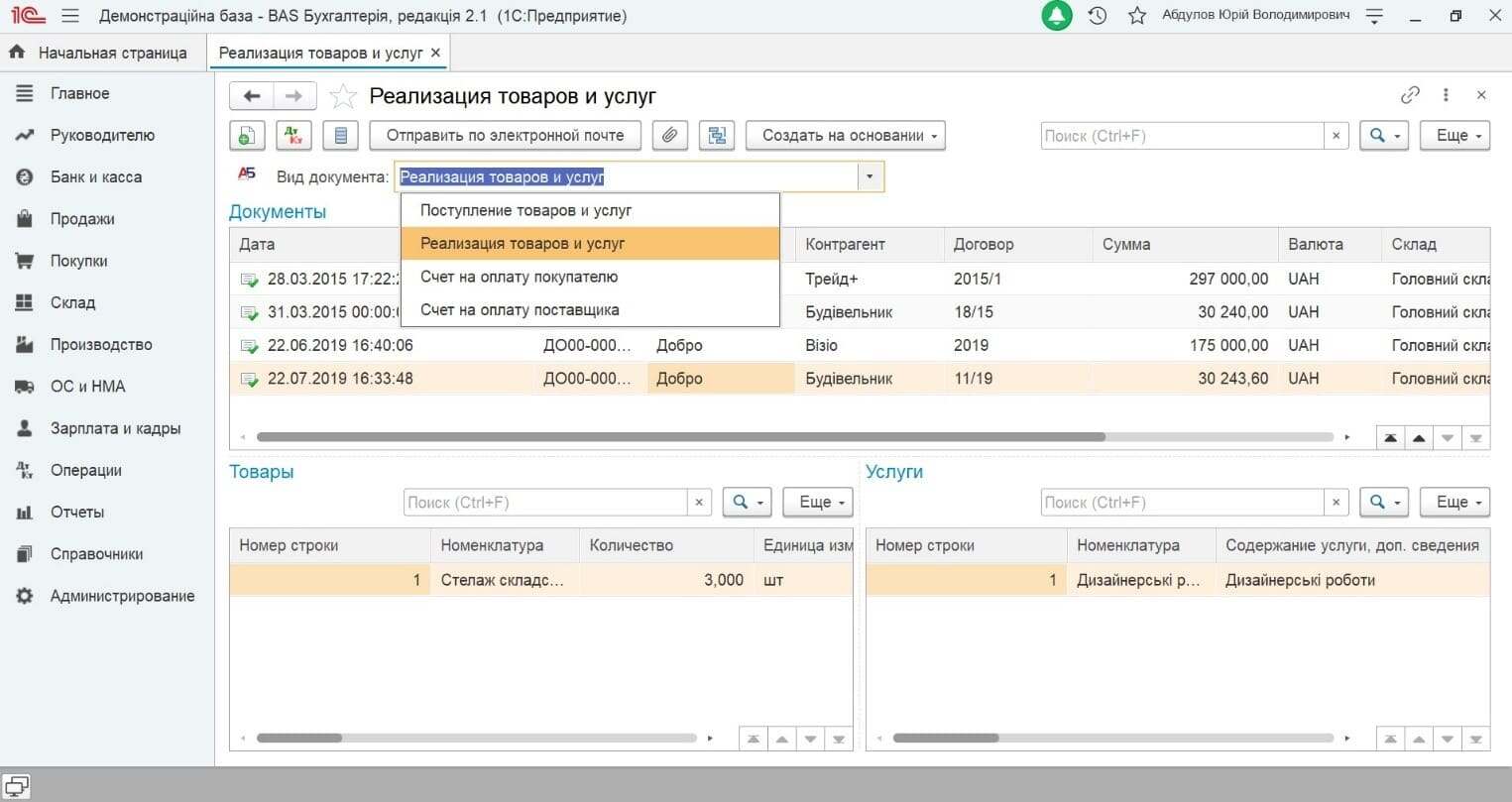This screenshot has width=1512, height=802.
Task: Open Банк и касса section
Action: [x=96, y=176]
